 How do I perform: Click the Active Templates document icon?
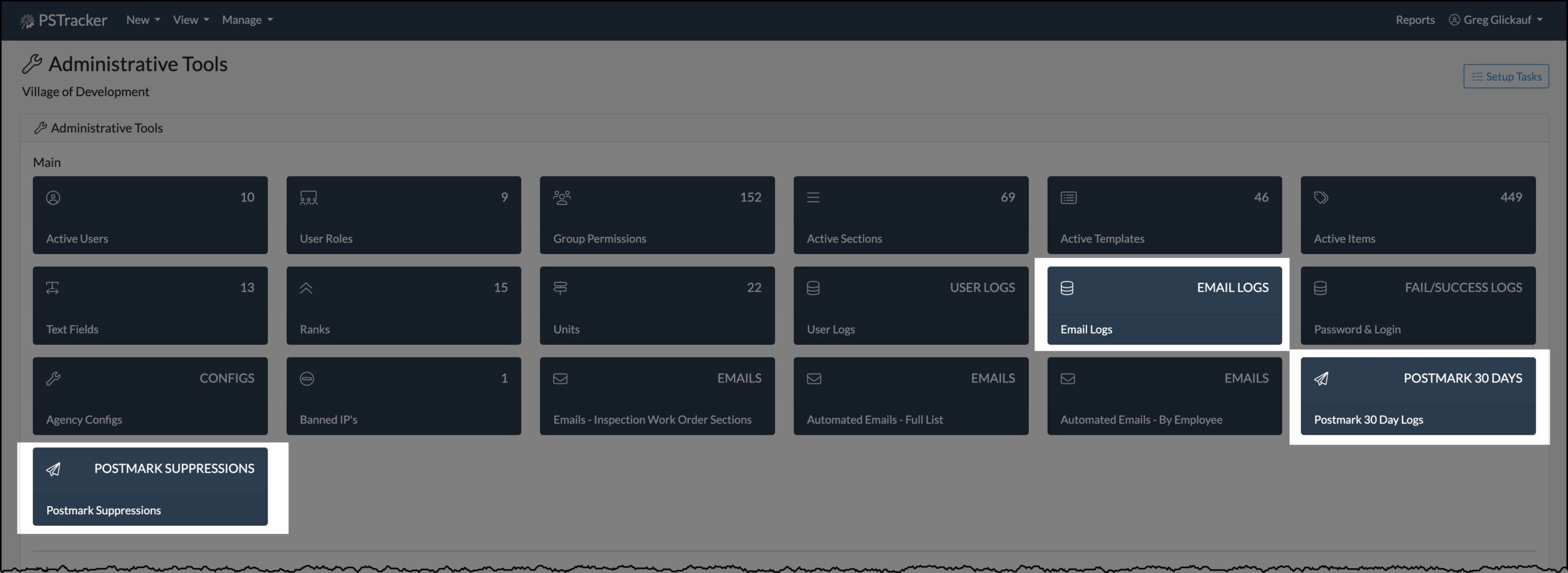1068,198
